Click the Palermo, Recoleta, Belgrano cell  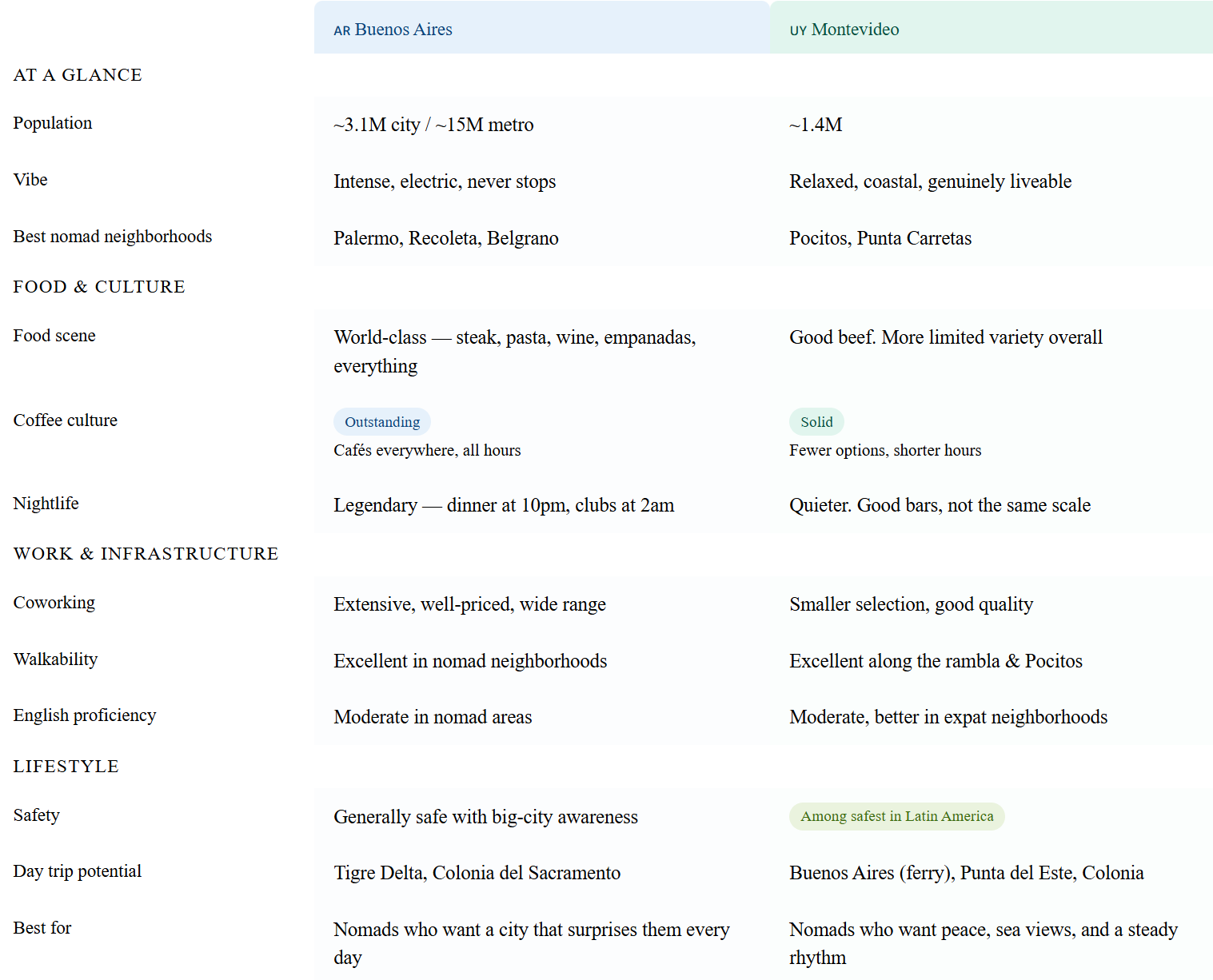pos(446,238)
